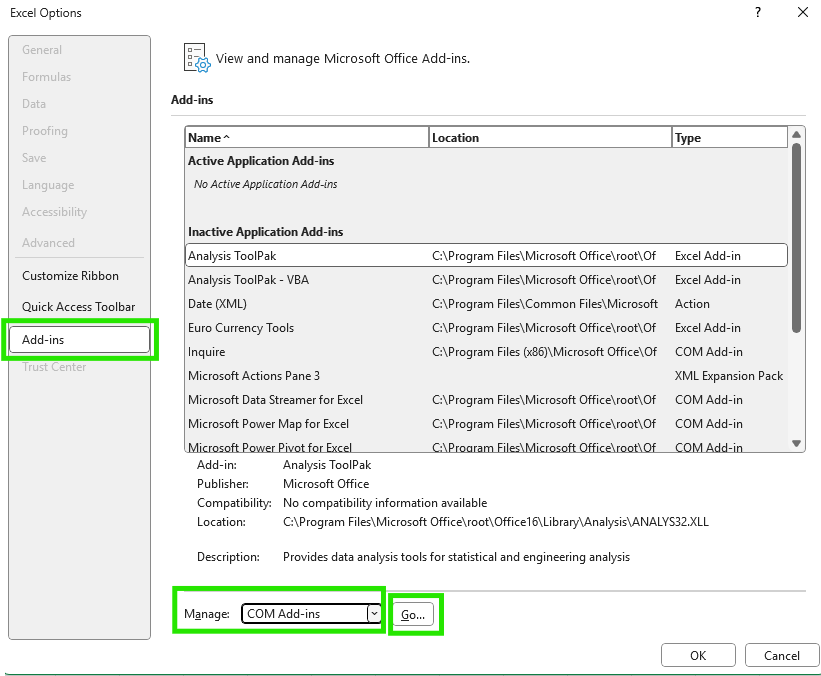Click the add-ins list scroll up arrow
The height and width of the screenshot is (676, 821).
tap(796, 135)
